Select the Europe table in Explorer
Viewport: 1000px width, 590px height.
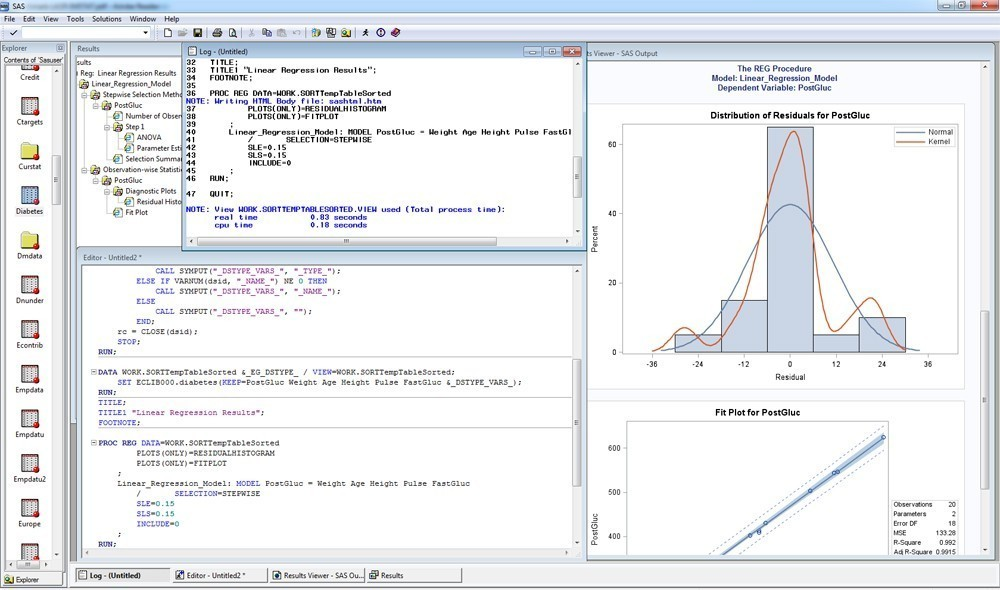(29, 513)
